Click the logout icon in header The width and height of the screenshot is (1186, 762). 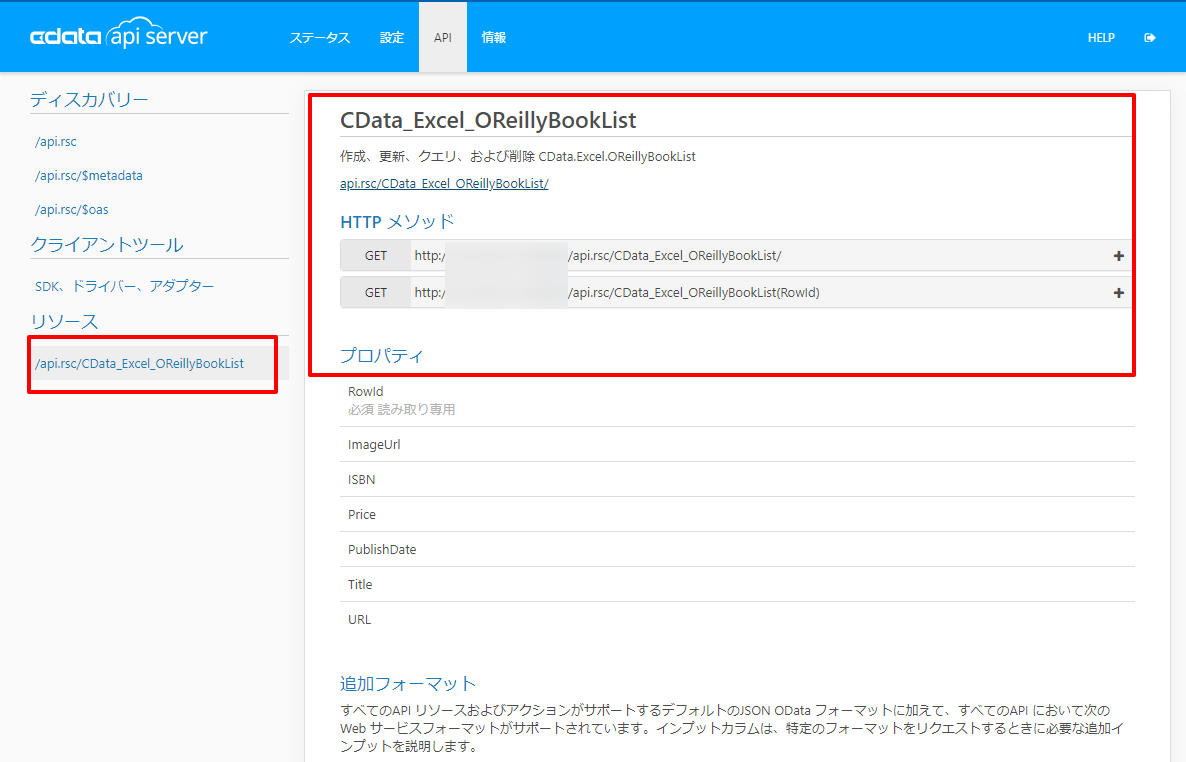pos(1150,38)
